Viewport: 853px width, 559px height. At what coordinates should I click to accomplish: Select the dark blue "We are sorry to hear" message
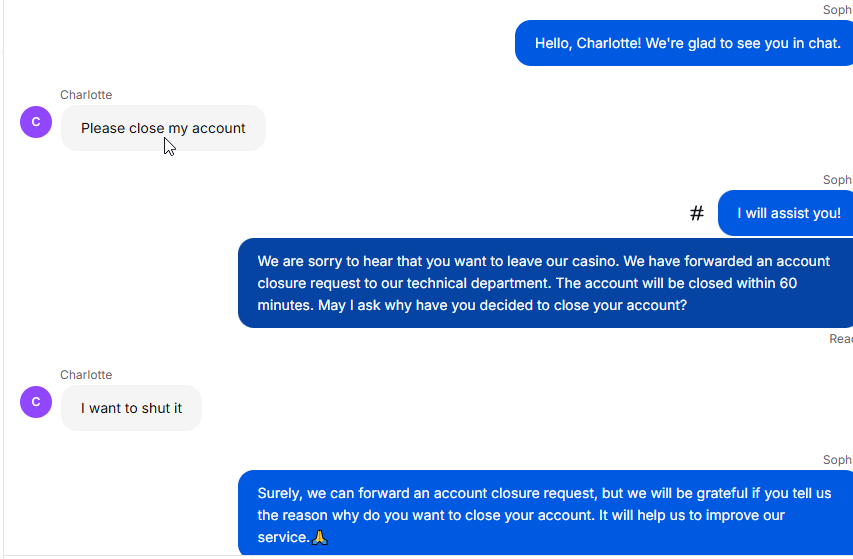pyautogui.click(x=545, y=283)
